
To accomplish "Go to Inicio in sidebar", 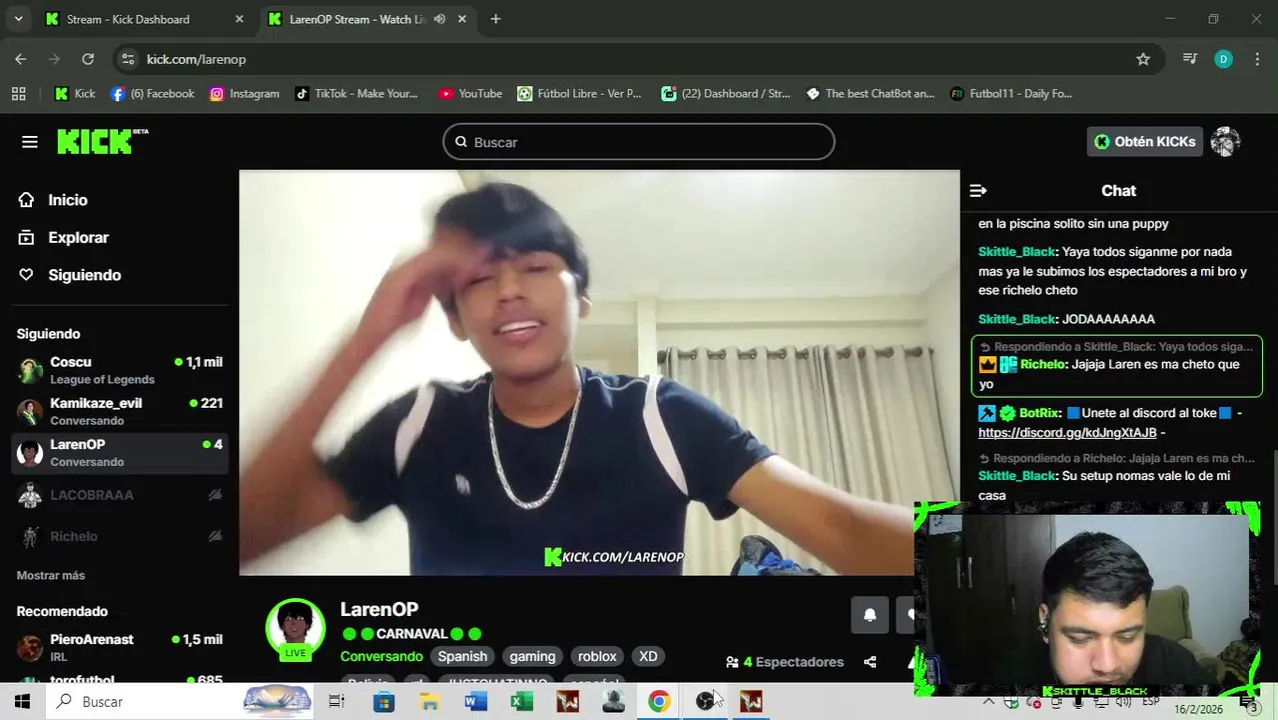I will pyautogui.click(x=54, y=200).
